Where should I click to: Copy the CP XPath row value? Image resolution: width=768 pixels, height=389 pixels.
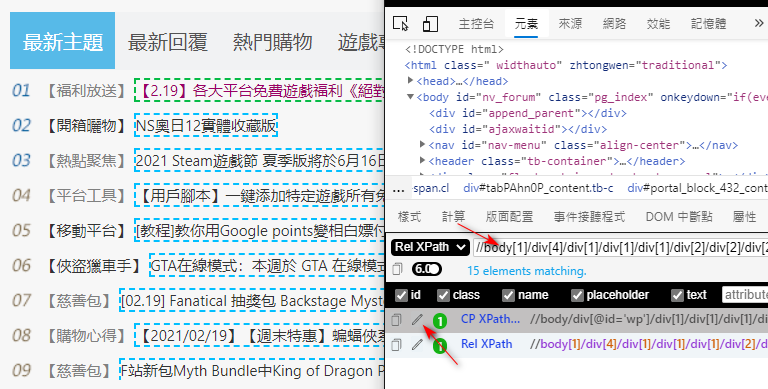point(396,319)
